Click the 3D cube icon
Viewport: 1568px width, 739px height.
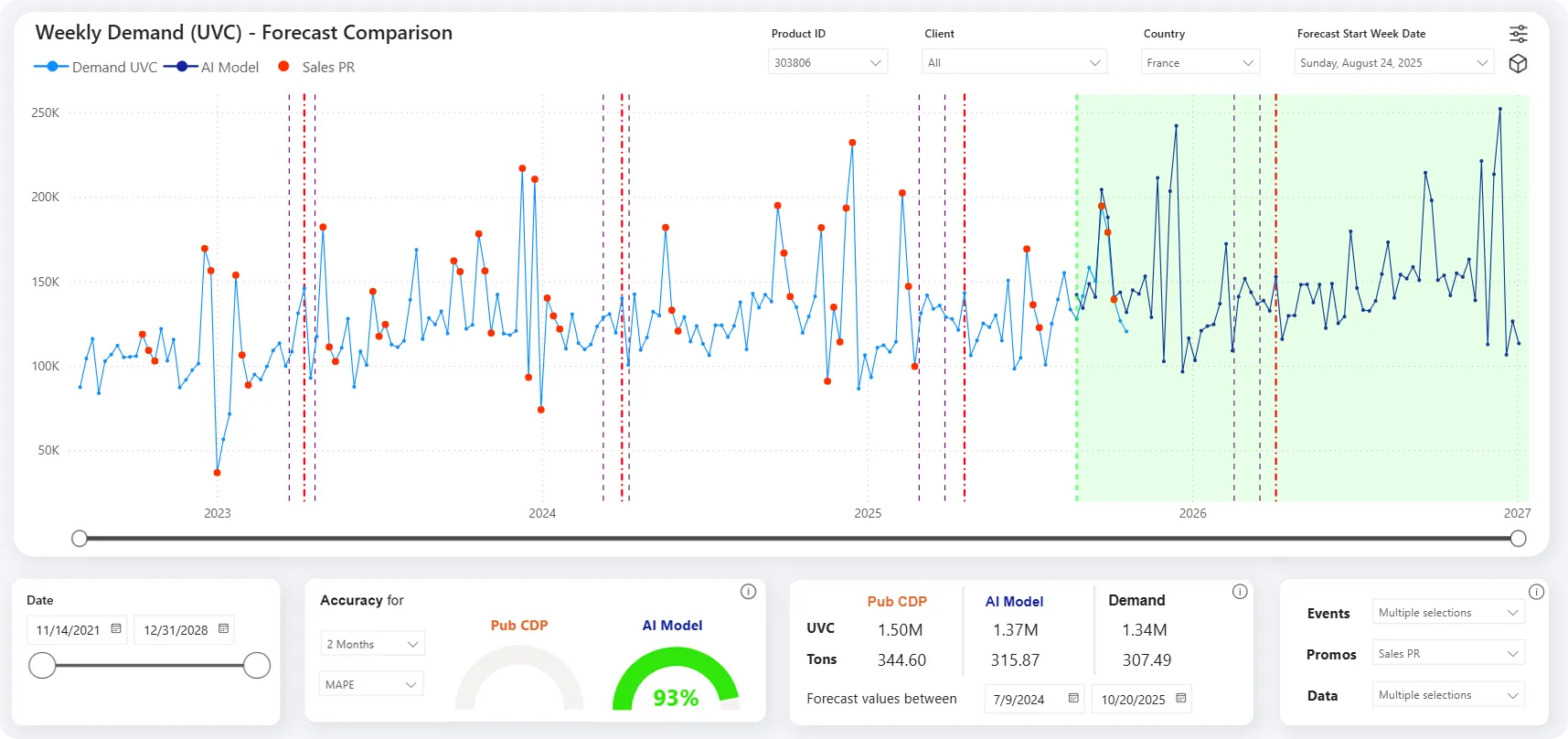1518,63
